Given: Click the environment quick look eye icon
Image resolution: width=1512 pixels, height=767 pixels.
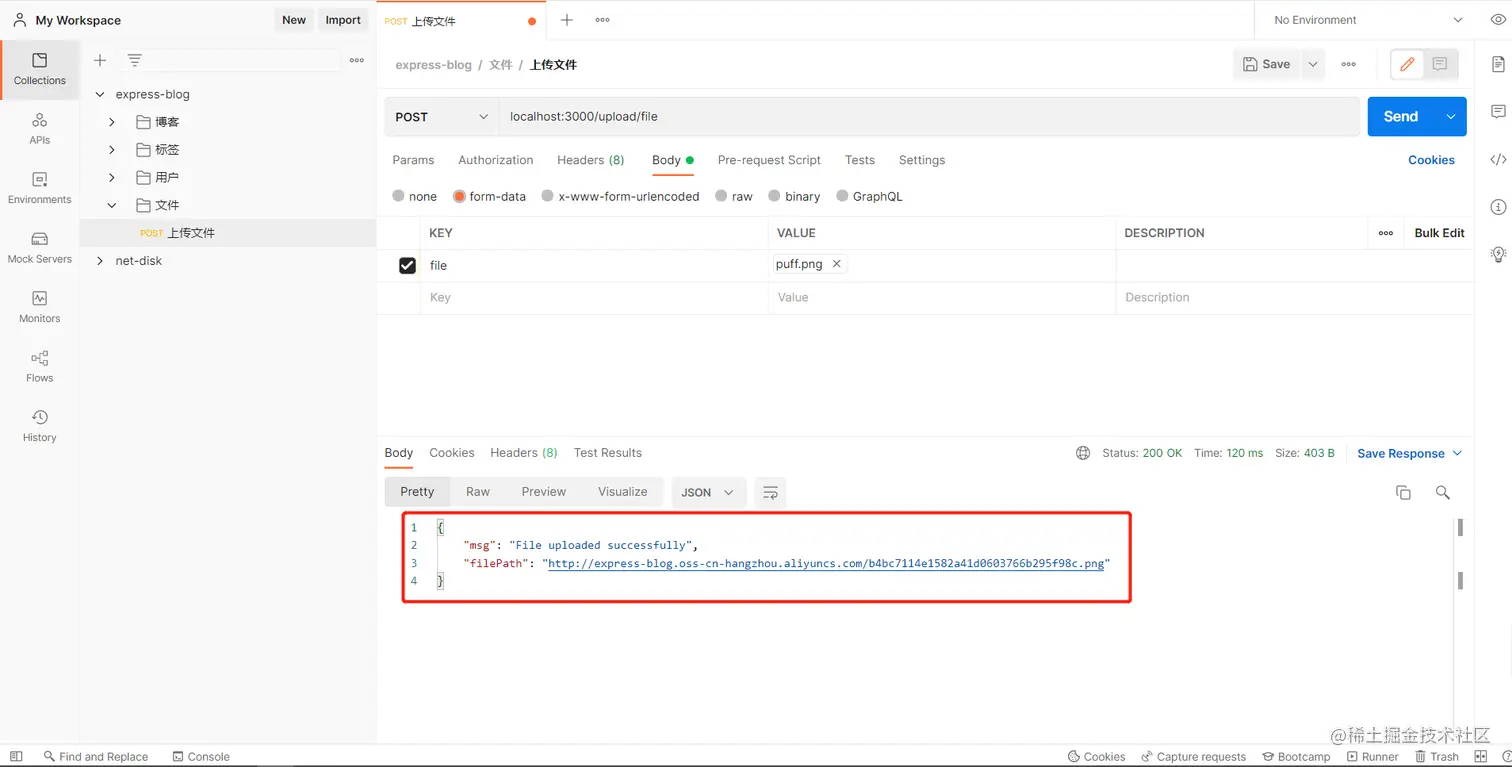Looking at the screenshot, I should (1498, 20).
